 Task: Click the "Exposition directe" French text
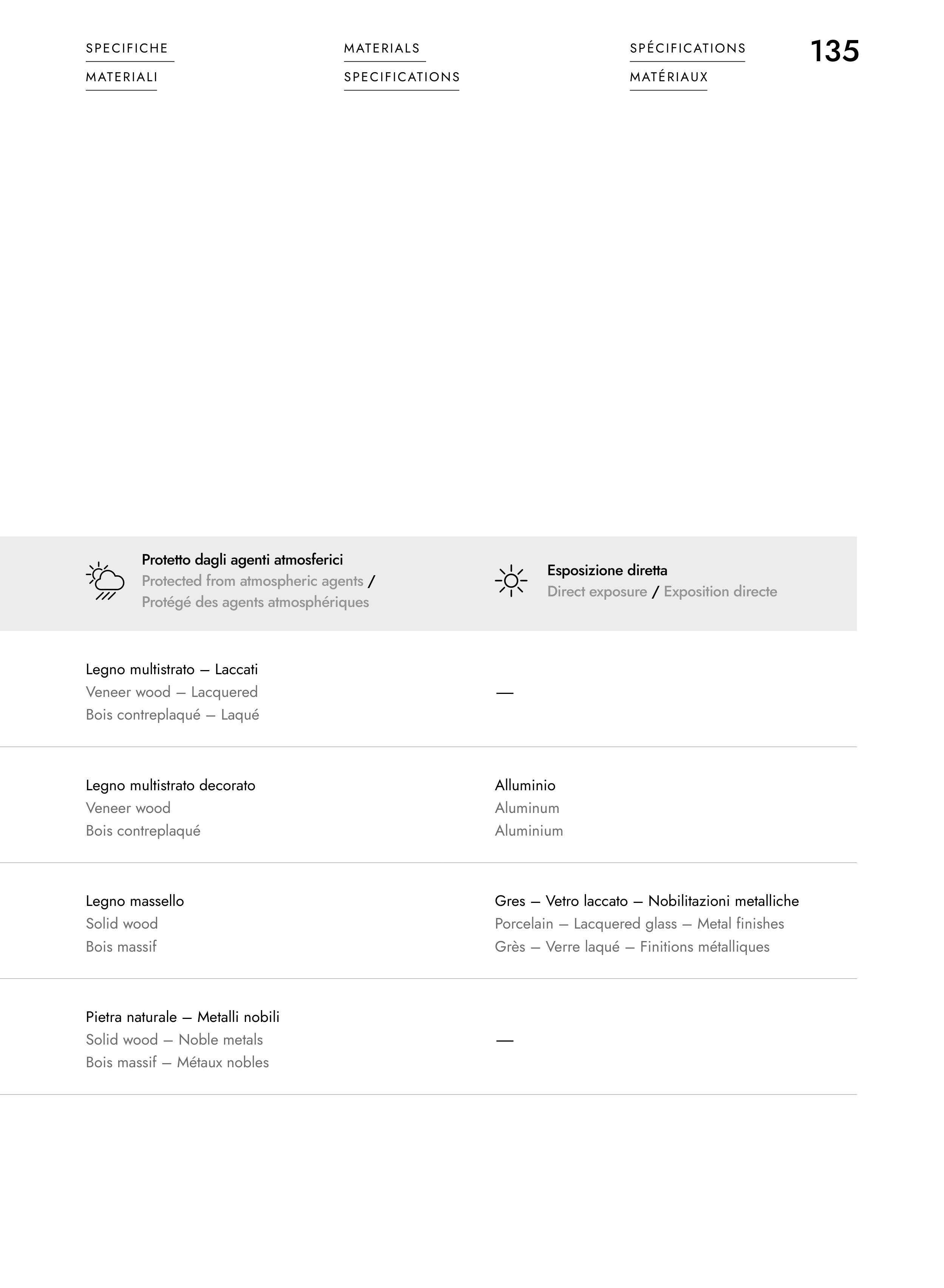[720, 592]
